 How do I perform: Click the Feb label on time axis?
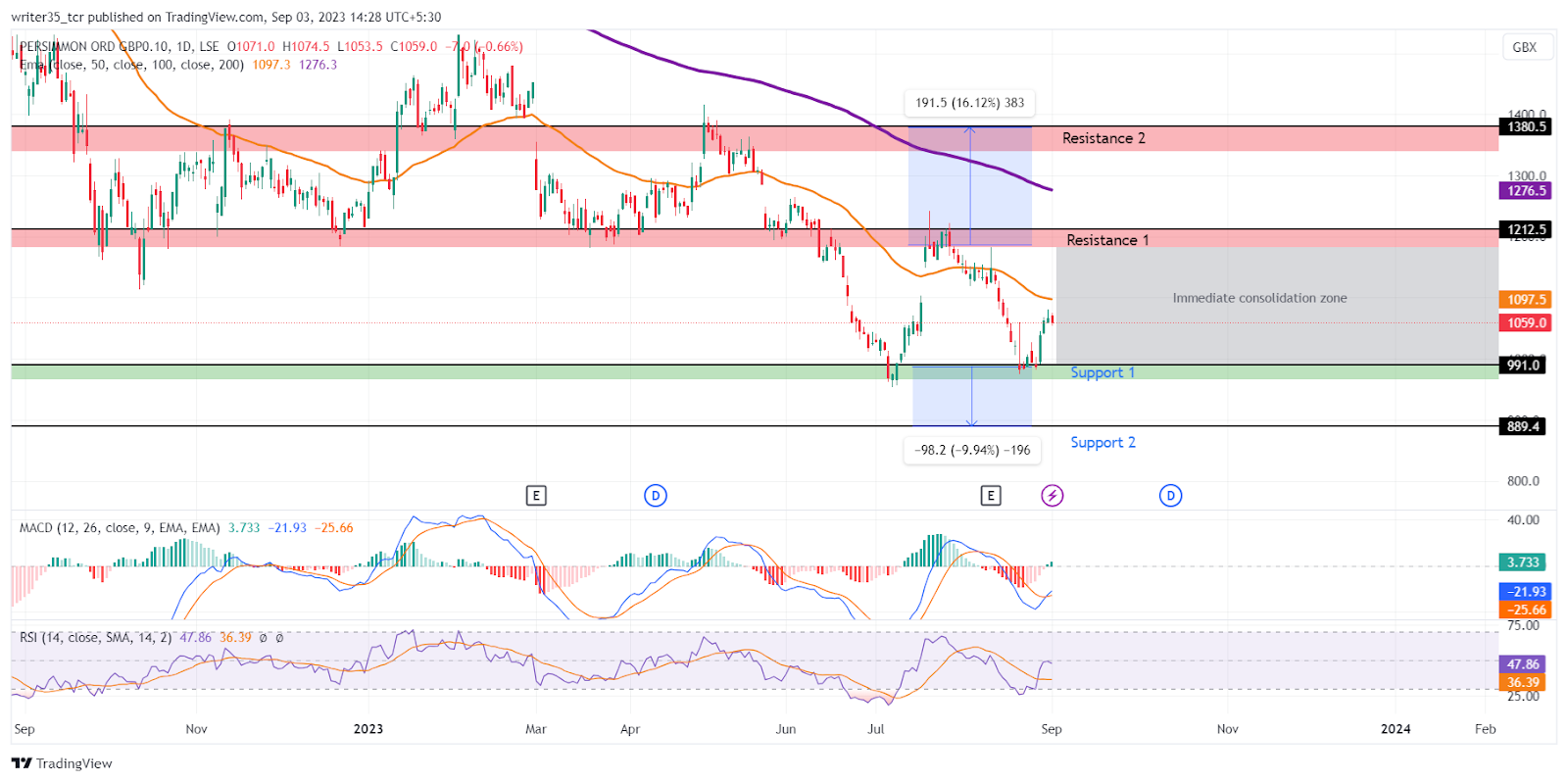(1485, 729)
